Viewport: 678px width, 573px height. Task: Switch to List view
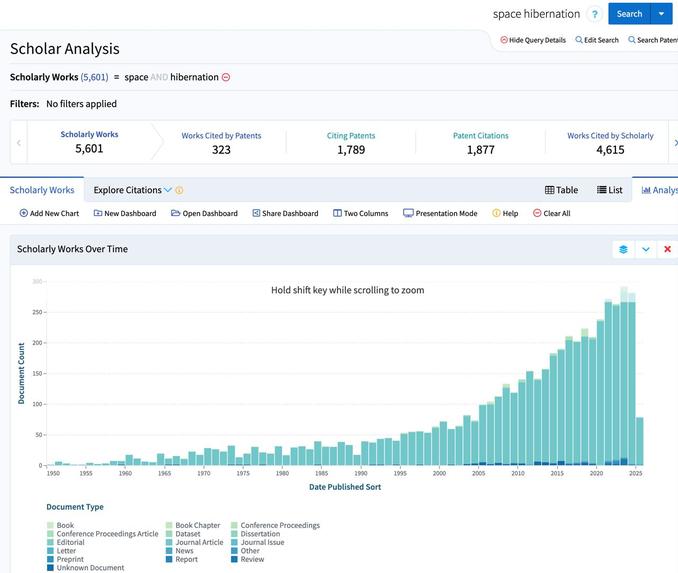(x=610, y=190)
